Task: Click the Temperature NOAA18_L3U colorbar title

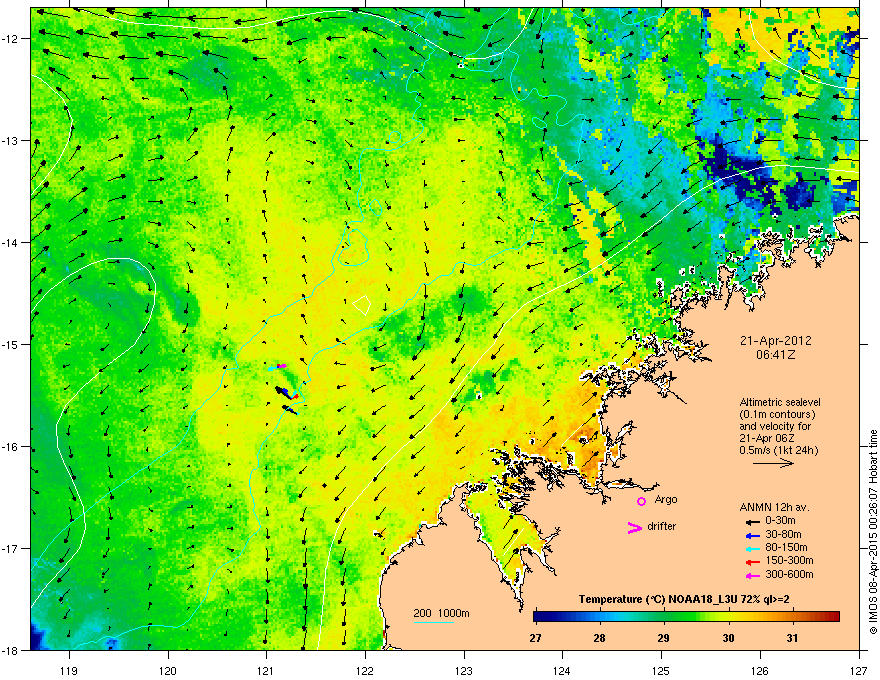Action: (x=684, y=599)
